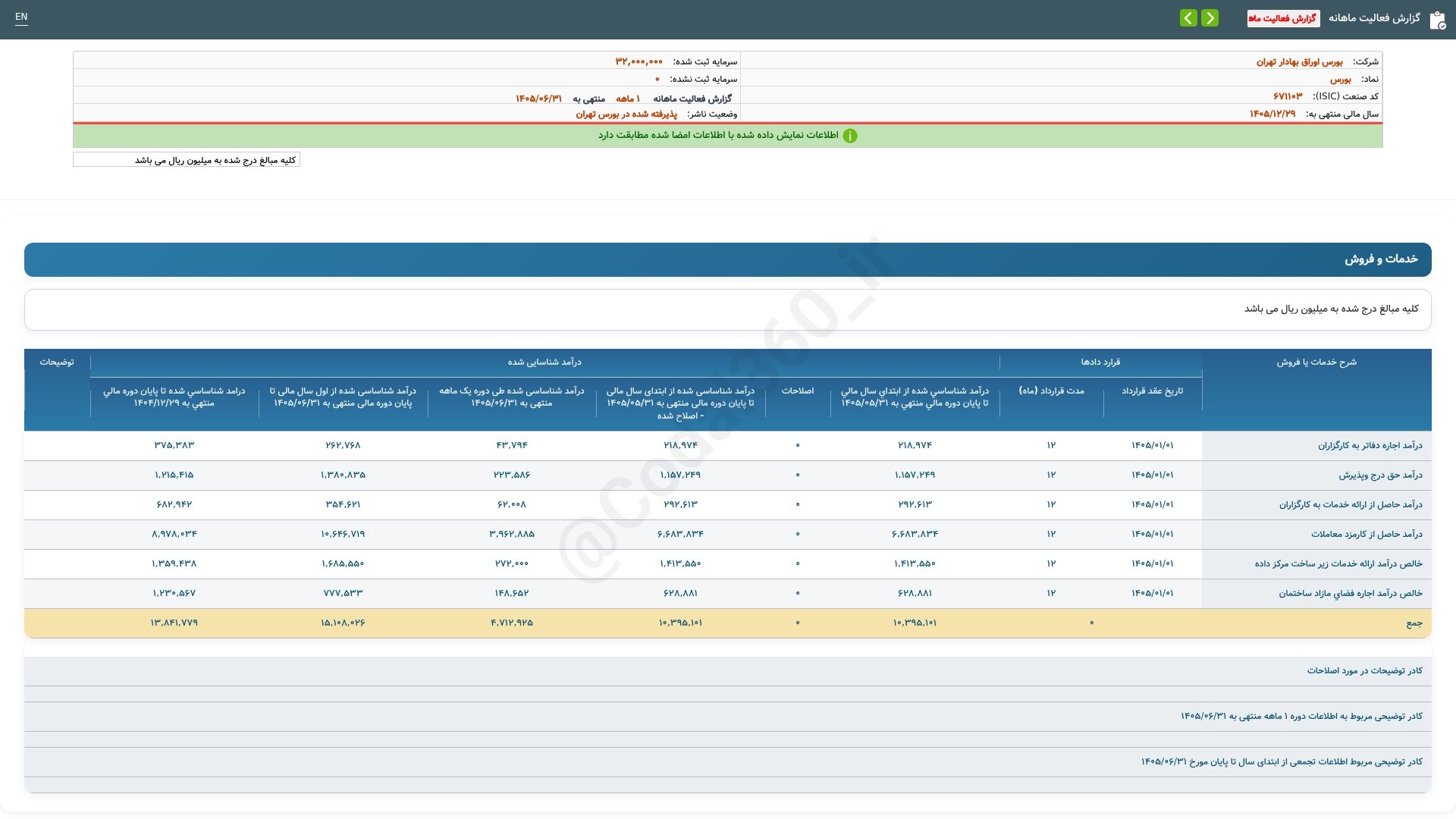Click the خدمات و فروش section header
This screenshot has width=1456, height=819.
[728, 259]
